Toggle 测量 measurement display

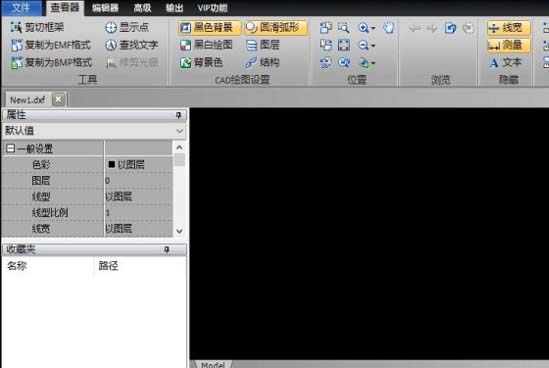point(508,45)
